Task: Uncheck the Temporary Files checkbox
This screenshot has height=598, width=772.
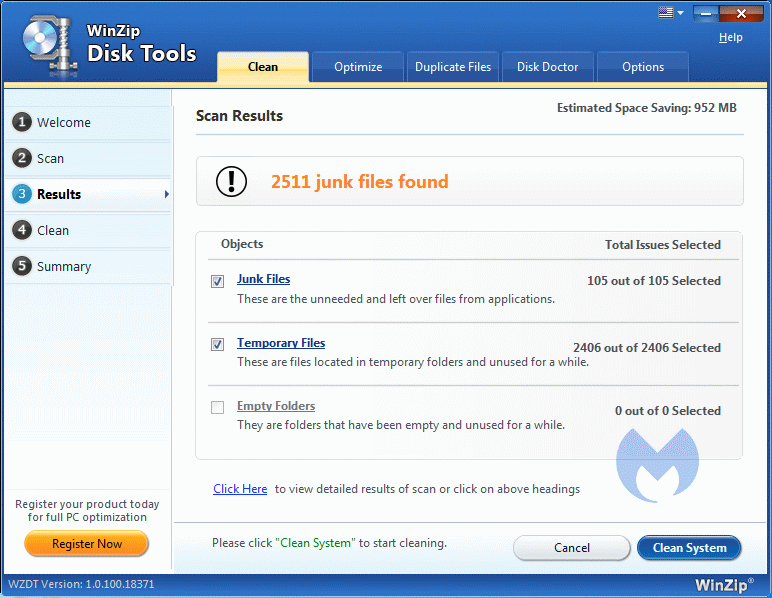Action: pos(217,345)
